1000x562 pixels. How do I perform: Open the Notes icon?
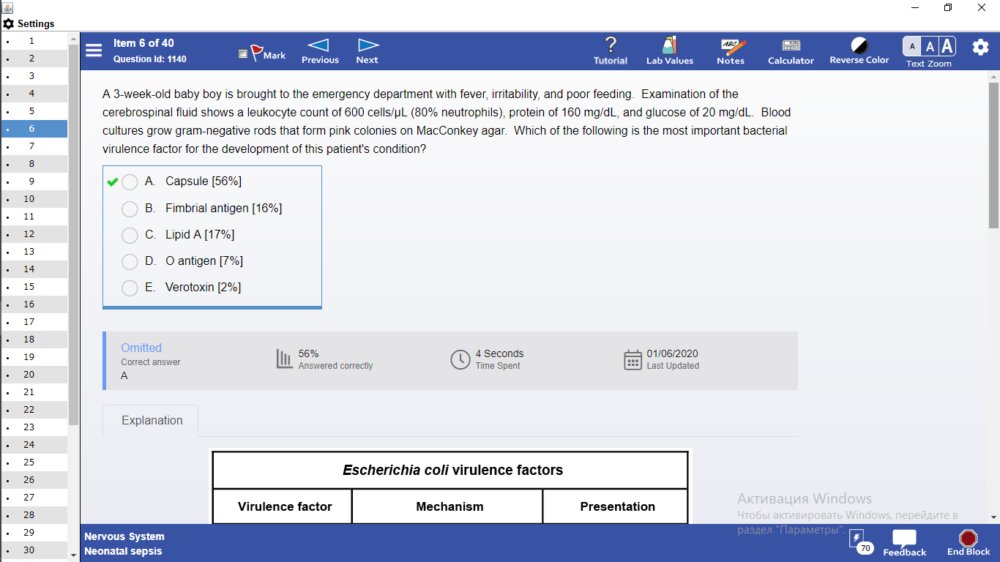tap(731, 46)
